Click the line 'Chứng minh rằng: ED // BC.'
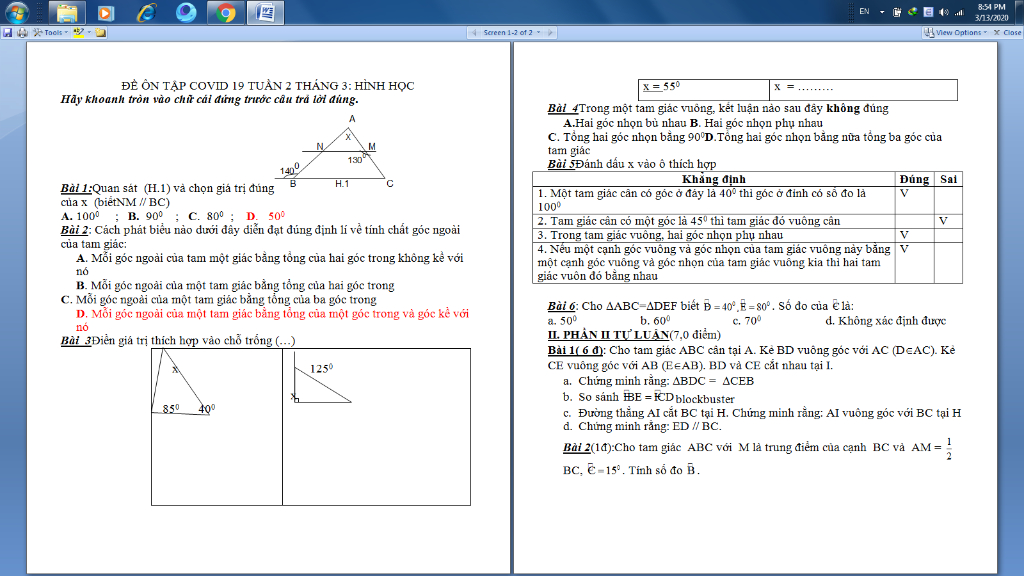Viewport: 1024px width, 576px height. tap(650, 426)
